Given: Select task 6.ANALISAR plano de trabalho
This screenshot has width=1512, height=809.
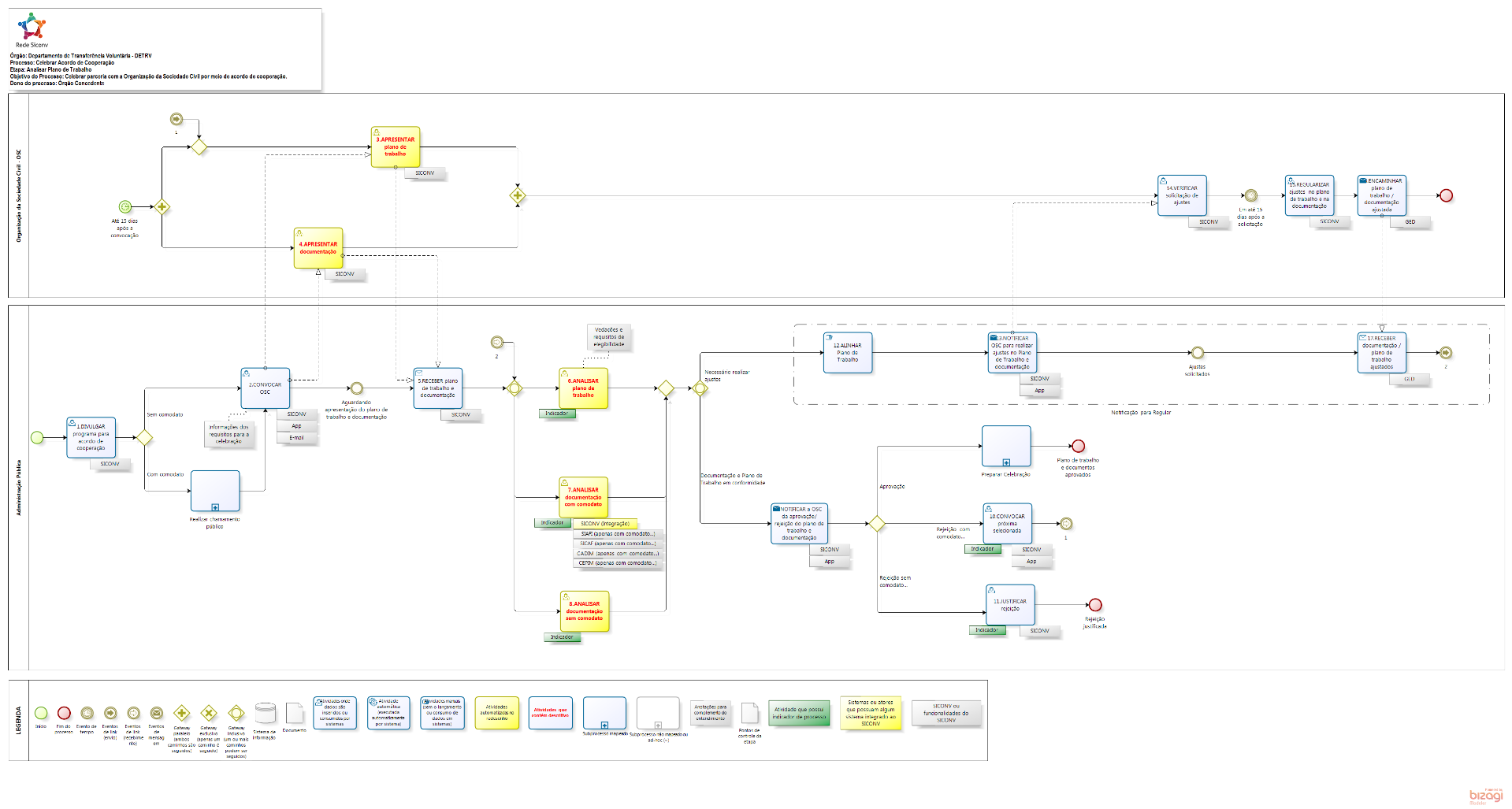Looking at the screenshot, I should (583, 388).
